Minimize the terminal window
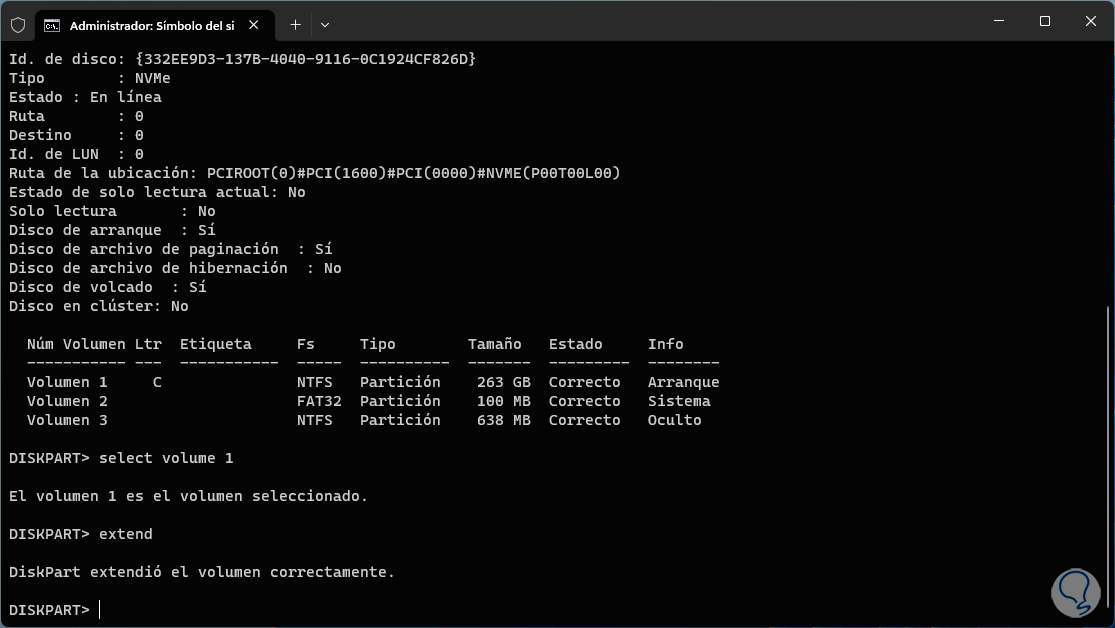1115x628 pixels. [x=997, y=21]
